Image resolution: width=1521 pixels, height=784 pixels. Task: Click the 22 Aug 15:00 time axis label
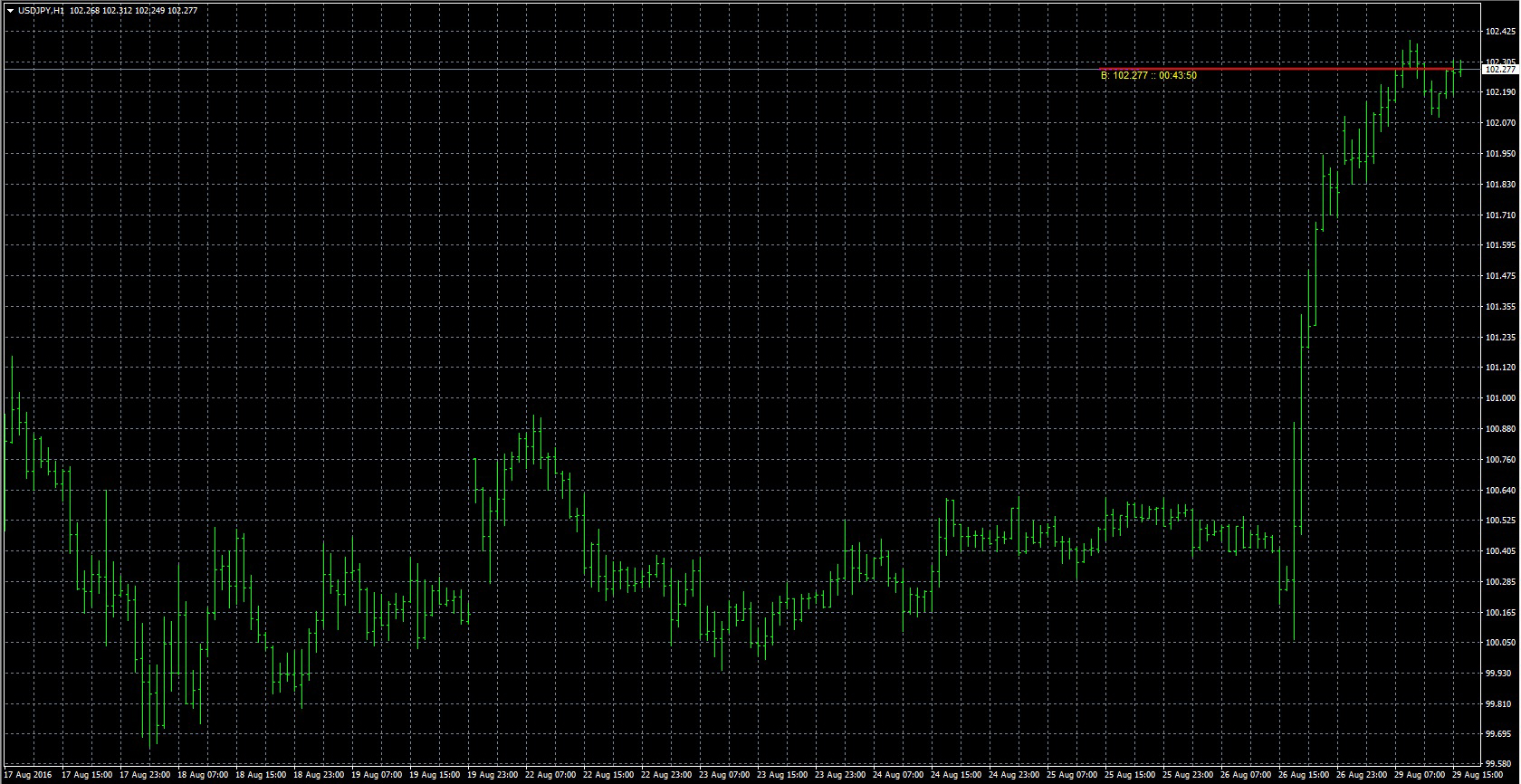click(x=608, y=776)
